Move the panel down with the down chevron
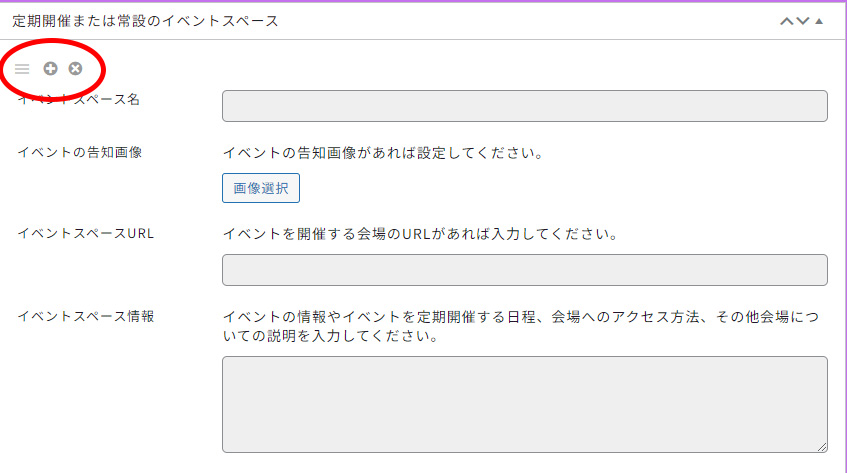 coord(802,21)
